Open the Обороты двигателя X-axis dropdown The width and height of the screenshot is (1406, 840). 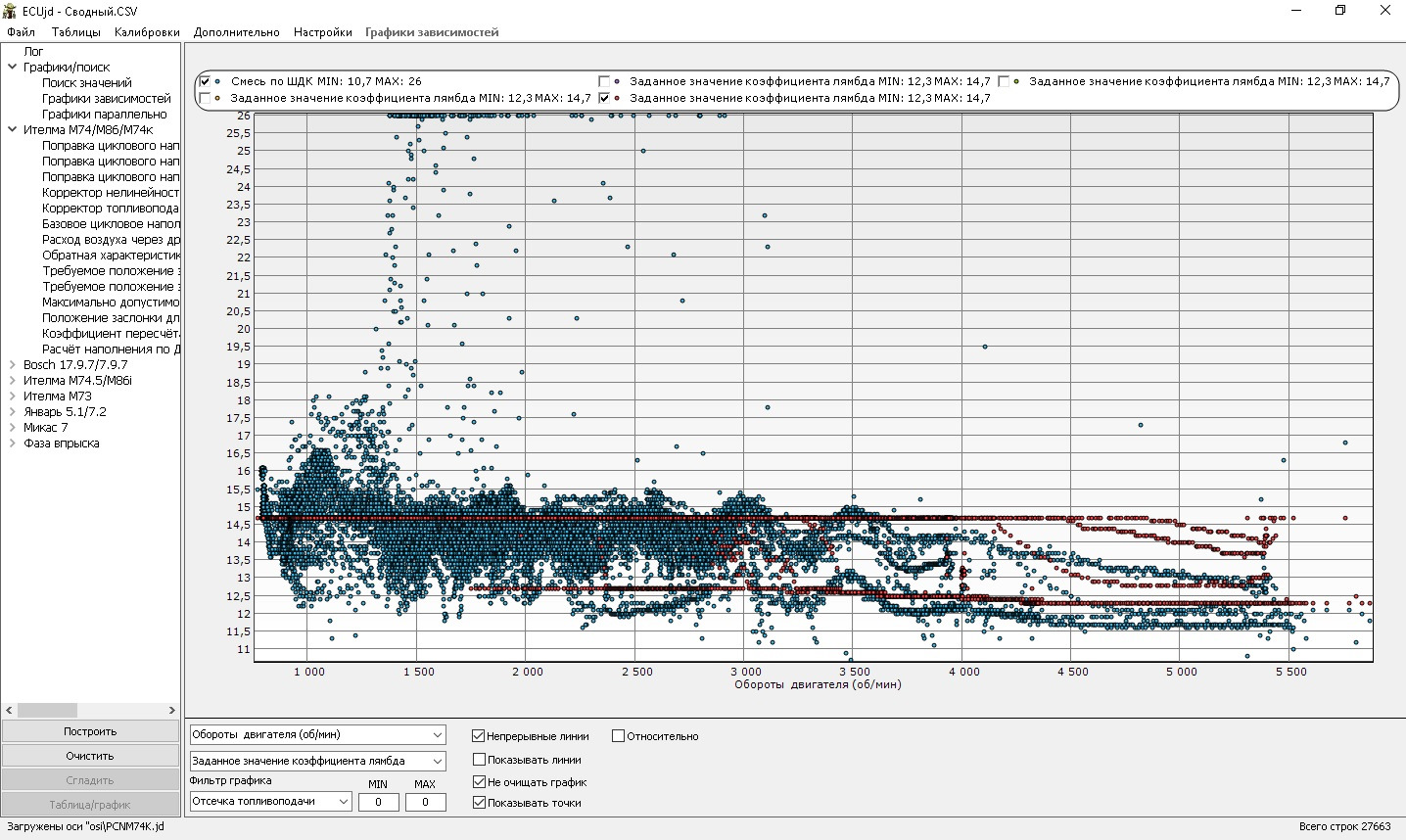tap(317, 734)
